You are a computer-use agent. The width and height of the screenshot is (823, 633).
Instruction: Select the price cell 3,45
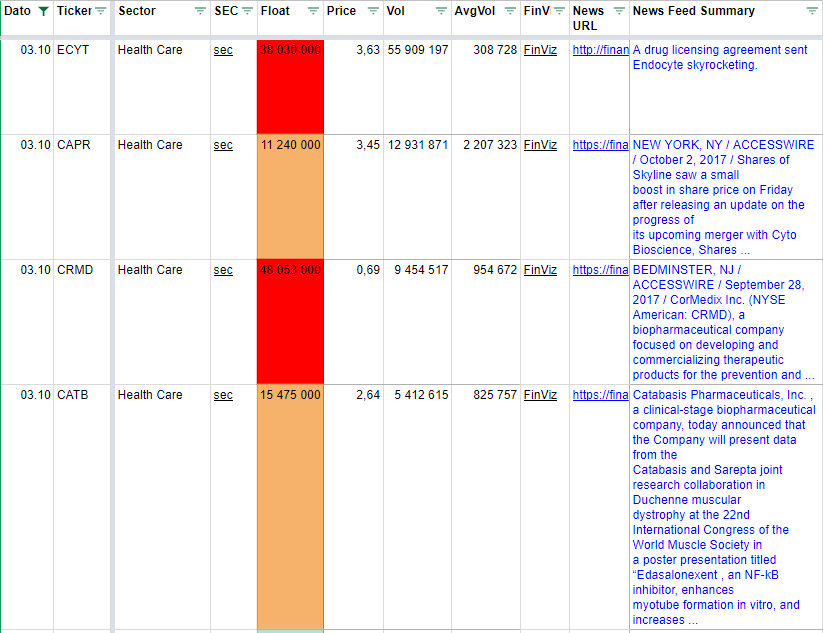[x=354, y=197]
